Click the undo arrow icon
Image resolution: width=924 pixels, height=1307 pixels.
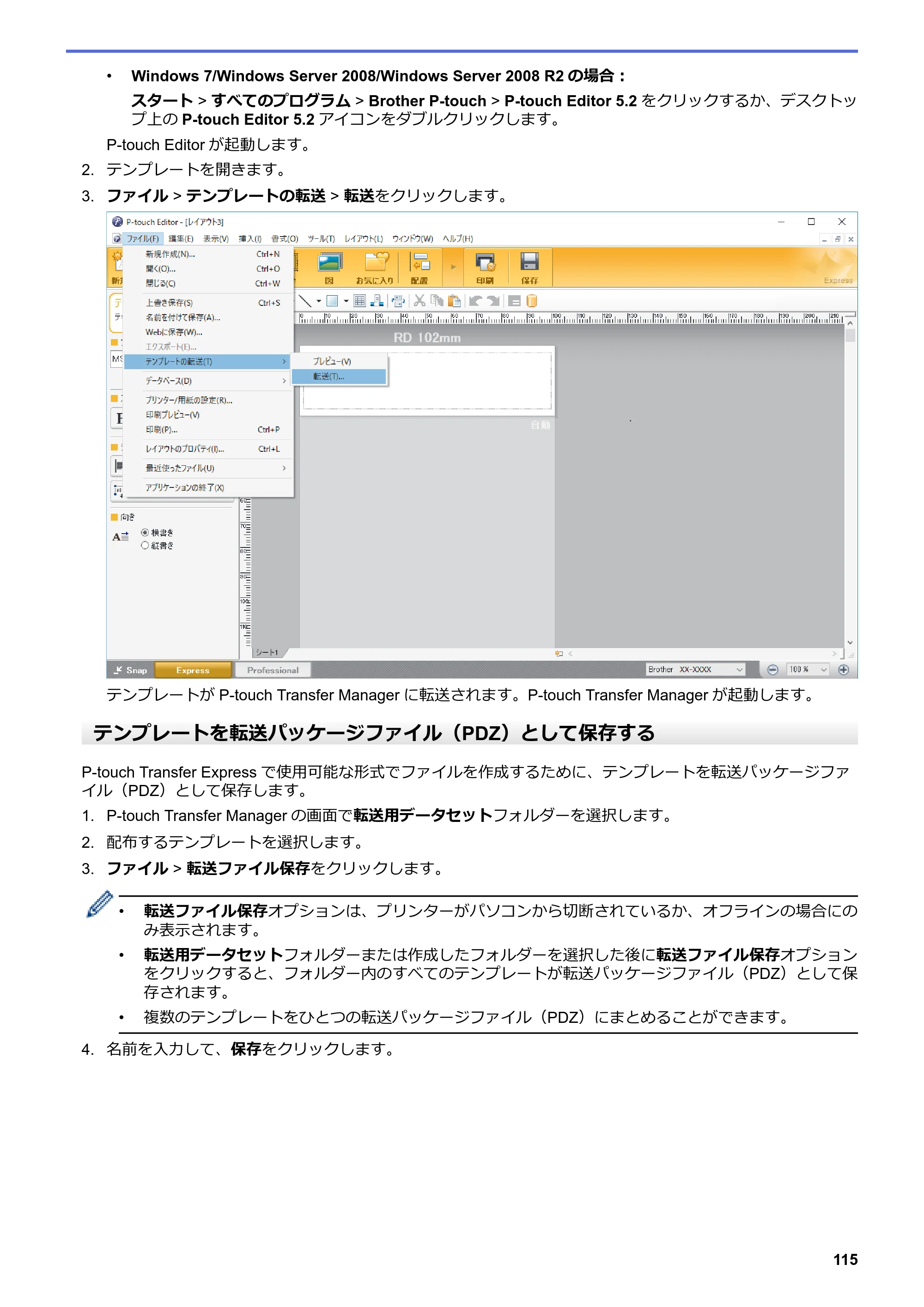coord(475,301)
